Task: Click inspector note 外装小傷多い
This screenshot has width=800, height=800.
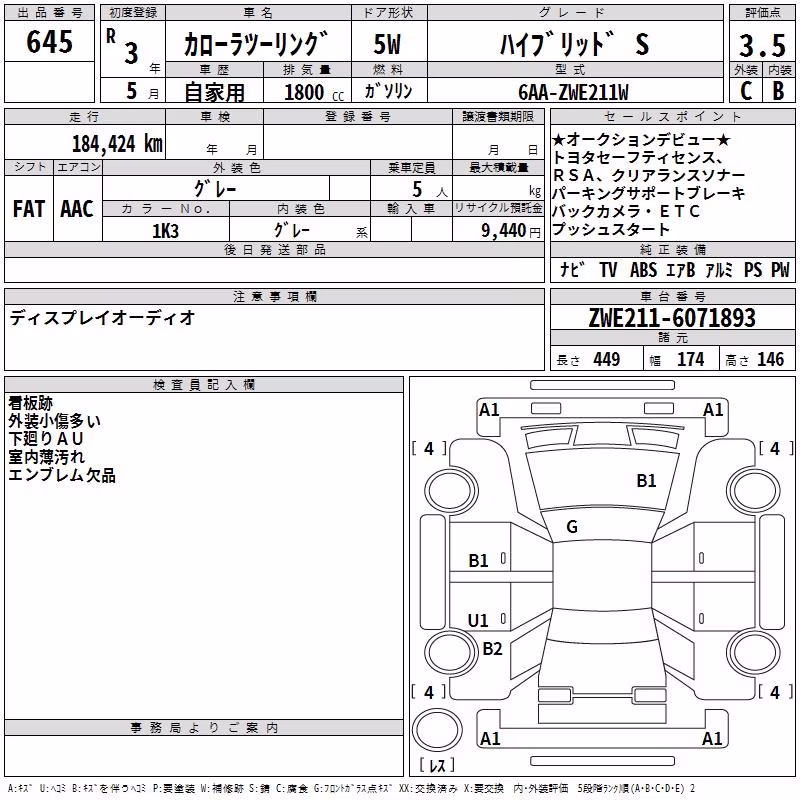Action: (55, 421)
